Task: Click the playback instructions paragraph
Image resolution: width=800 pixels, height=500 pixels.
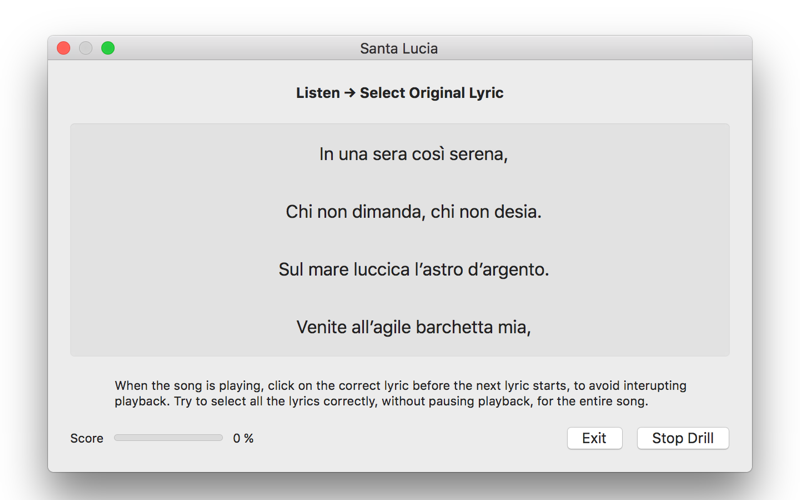Action: (400, 393)
